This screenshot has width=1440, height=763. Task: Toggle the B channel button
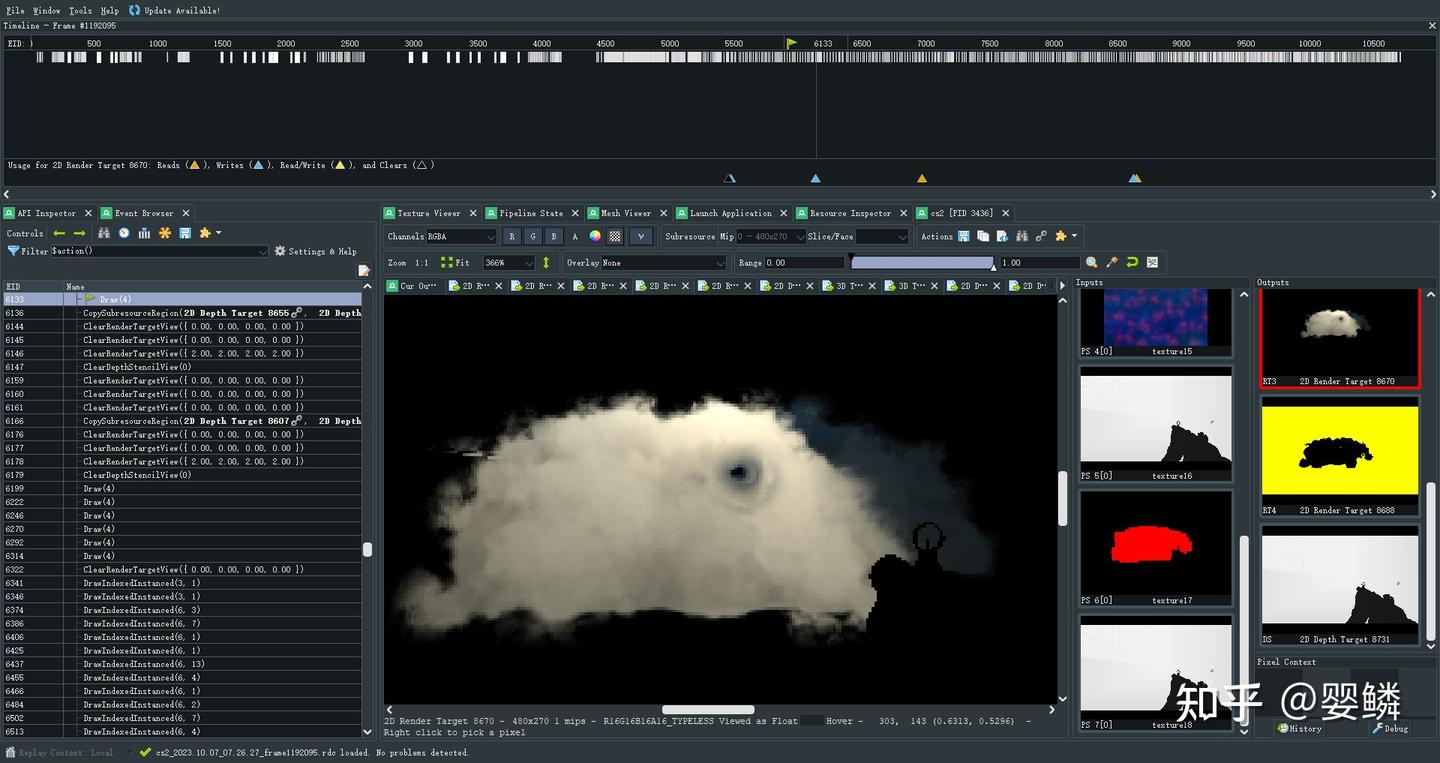[554, 237]
